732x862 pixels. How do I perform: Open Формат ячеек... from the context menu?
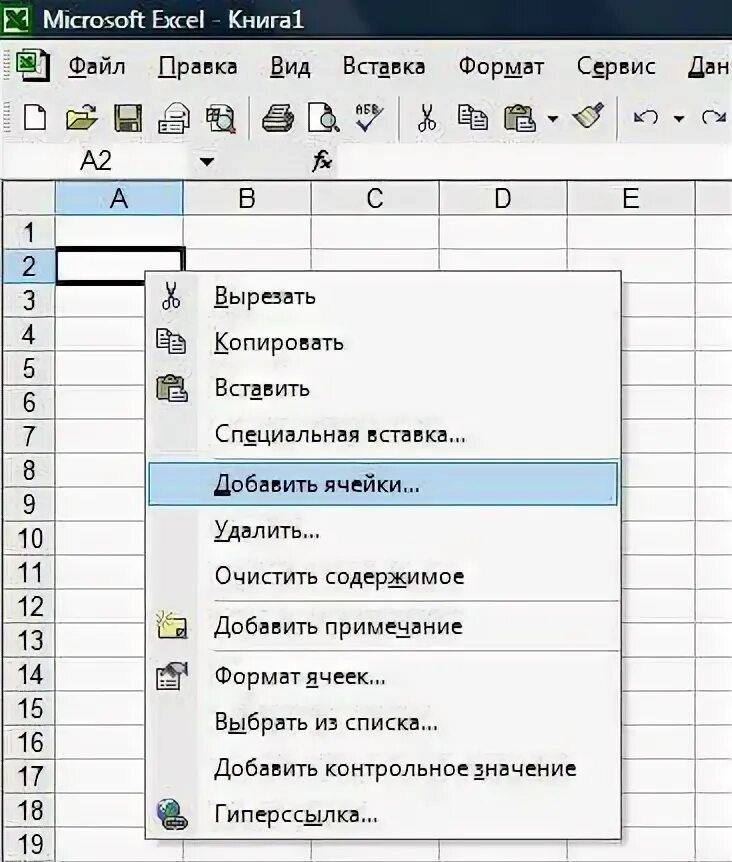pos(383,676)
